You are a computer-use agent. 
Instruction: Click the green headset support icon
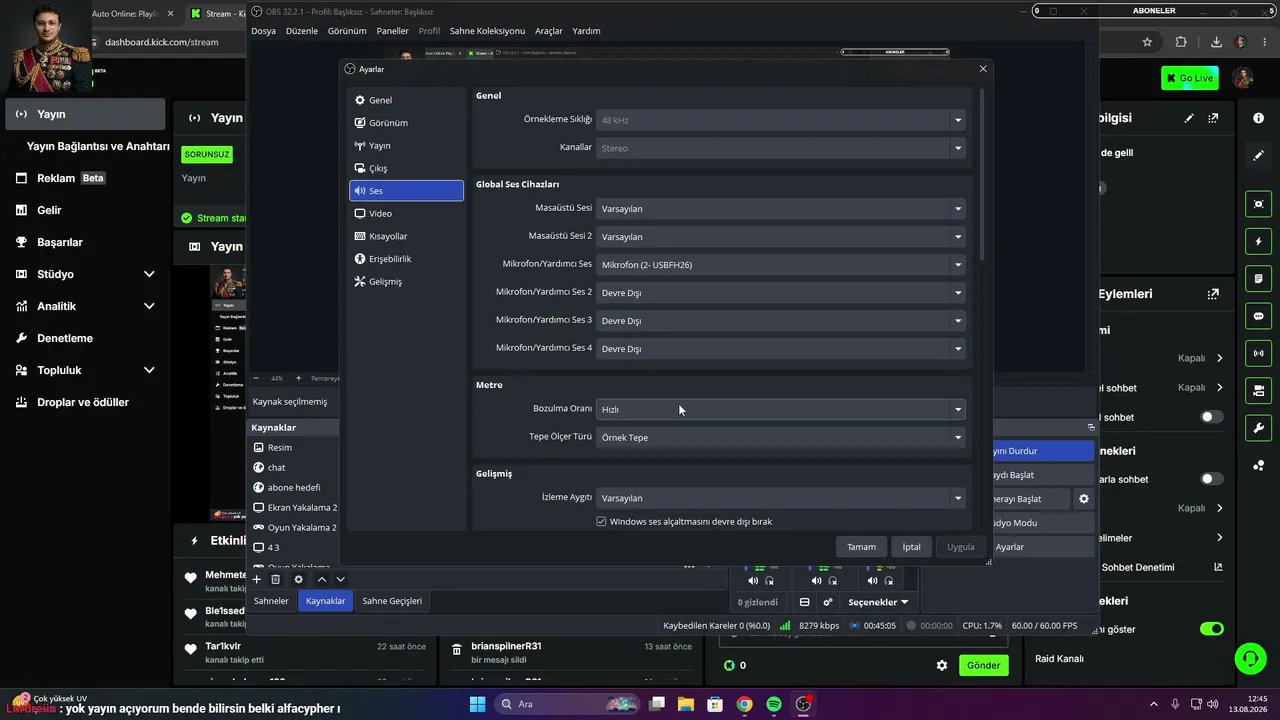(x=1250, y=658)
